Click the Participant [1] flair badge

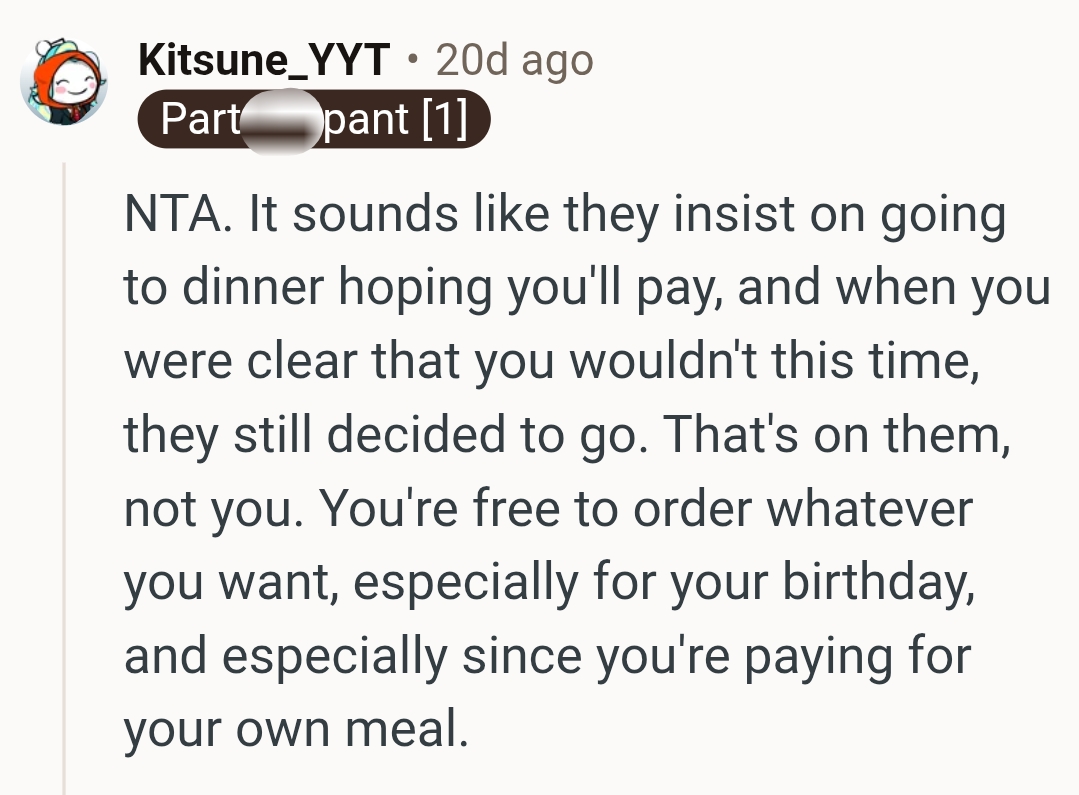pos(313,120)
